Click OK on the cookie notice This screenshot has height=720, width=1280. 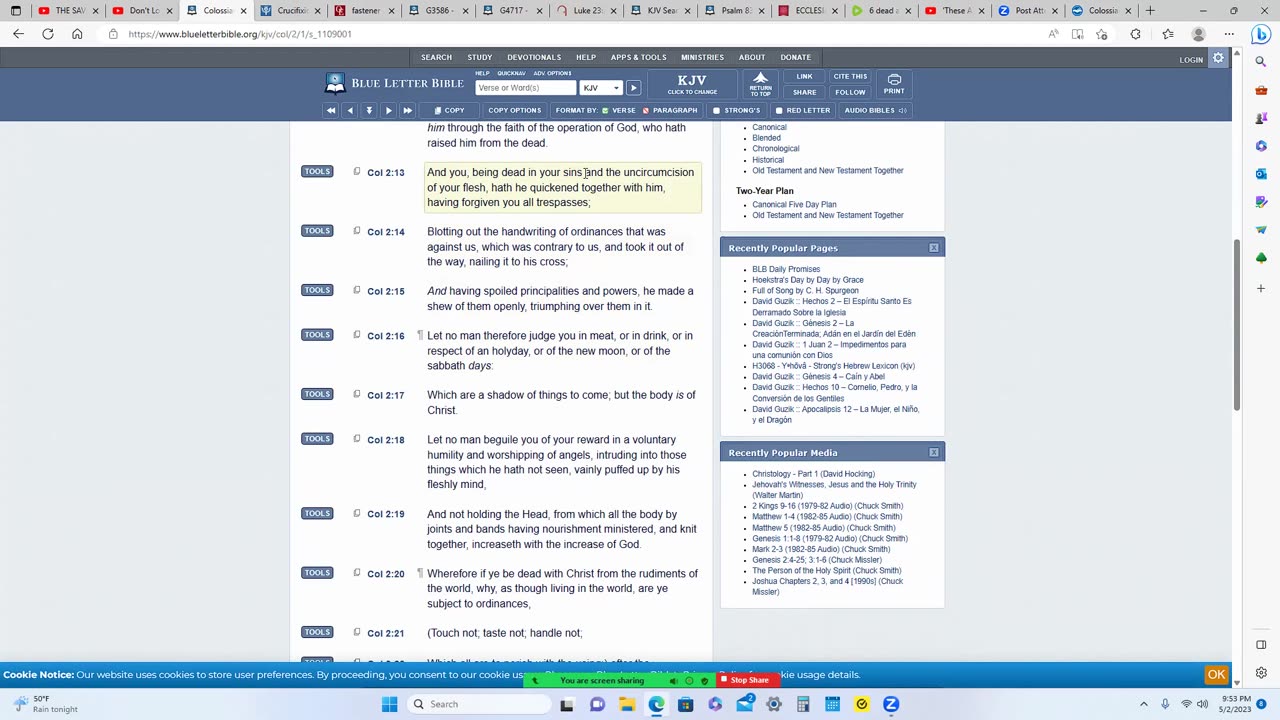[x=1216, y=675]
